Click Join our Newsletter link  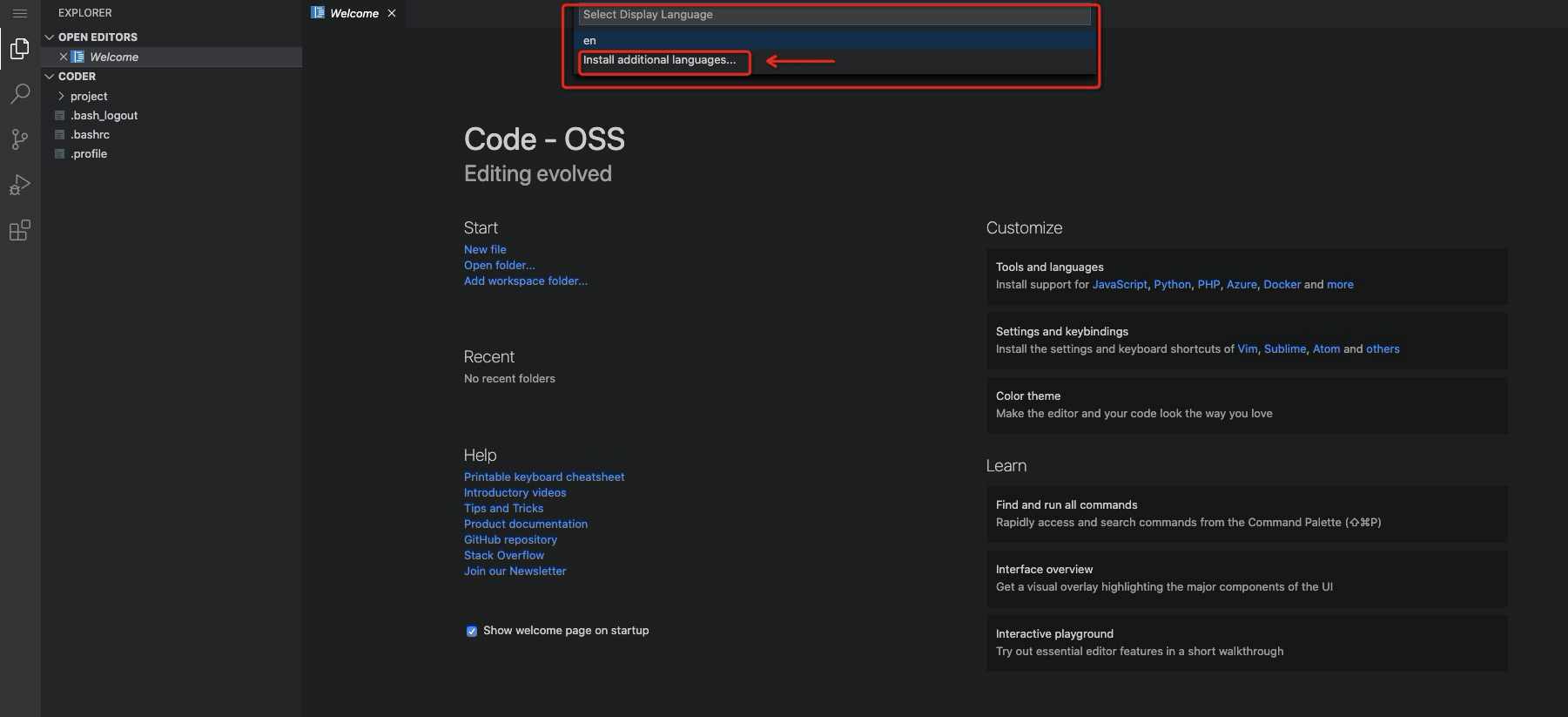point(515,571)
